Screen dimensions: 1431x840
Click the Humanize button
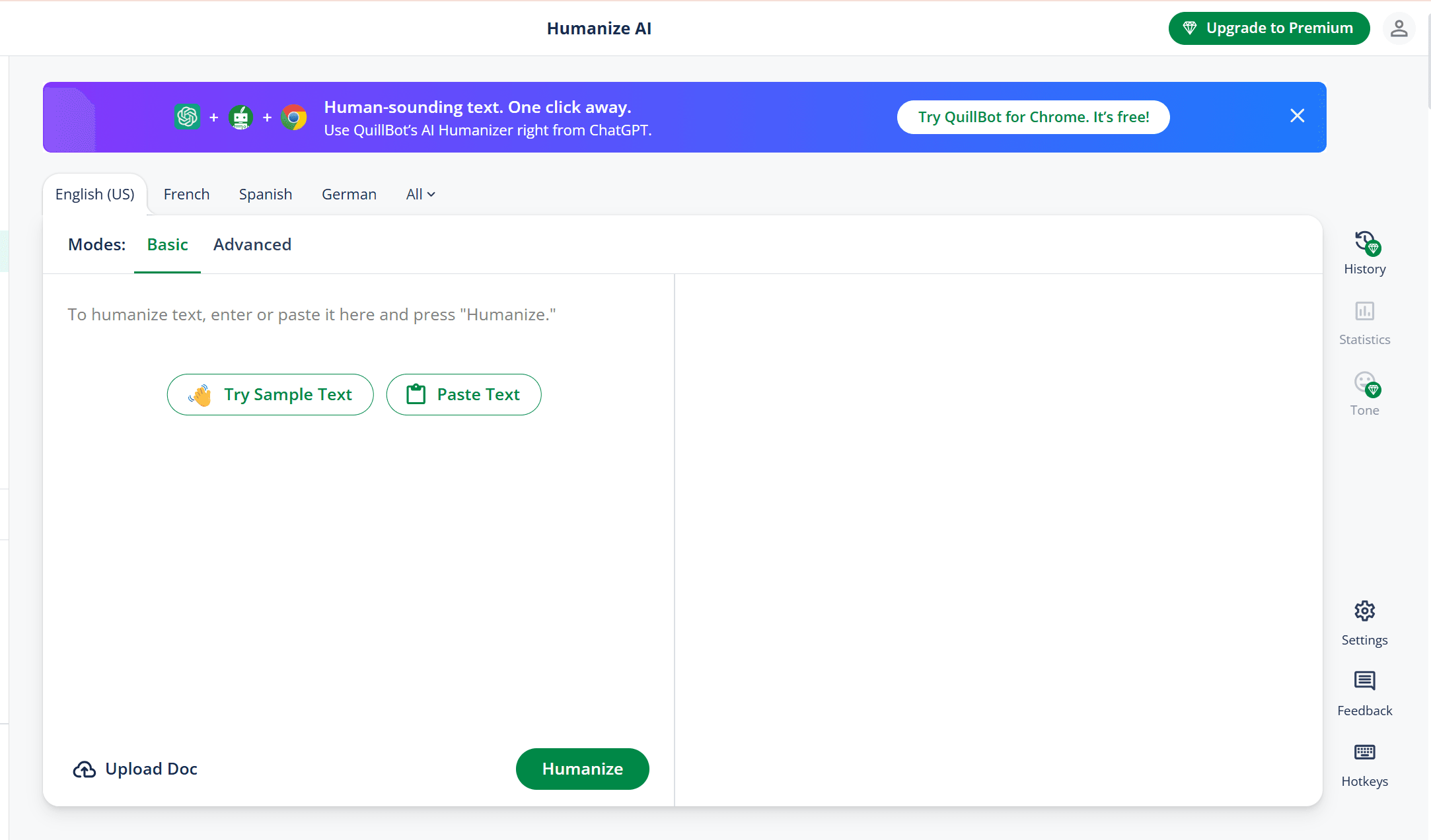tap(582, 769)
